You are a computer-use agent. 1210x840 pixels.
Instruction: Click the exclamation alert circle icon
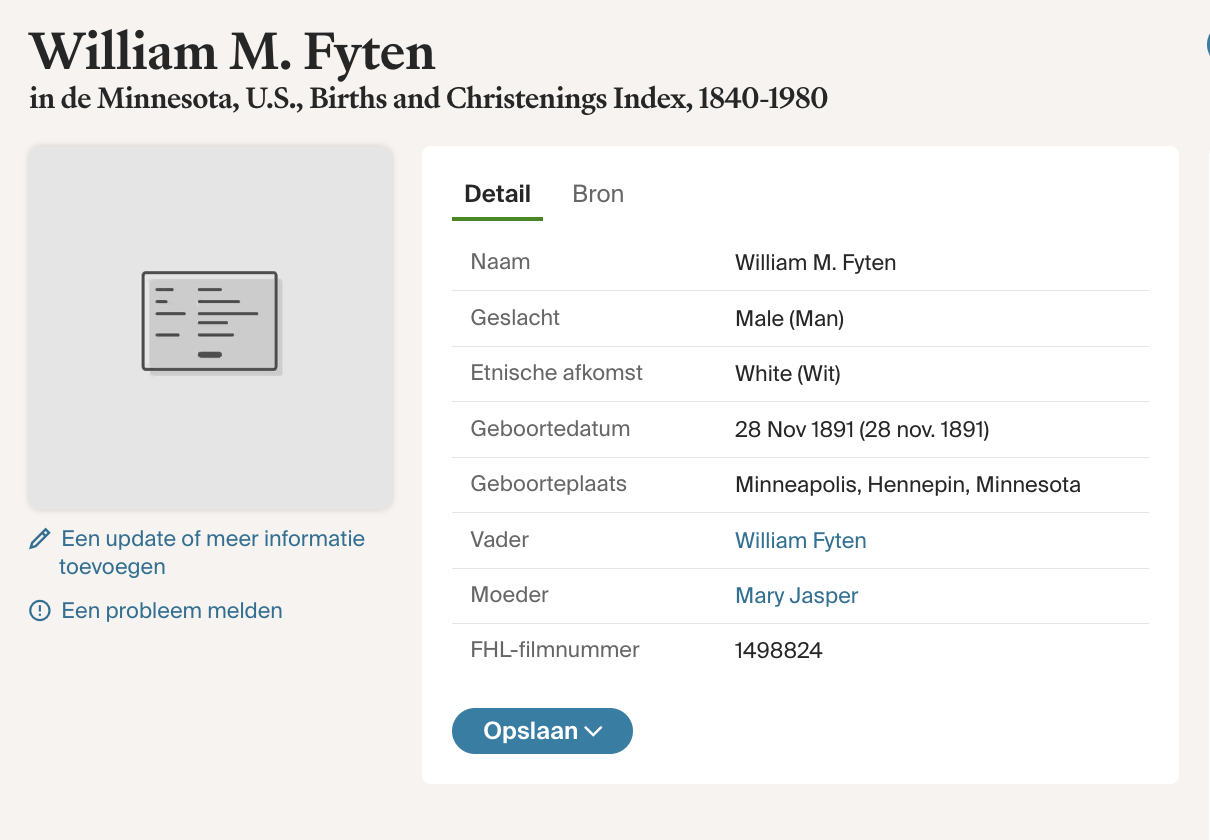click(x=40, y=611)
